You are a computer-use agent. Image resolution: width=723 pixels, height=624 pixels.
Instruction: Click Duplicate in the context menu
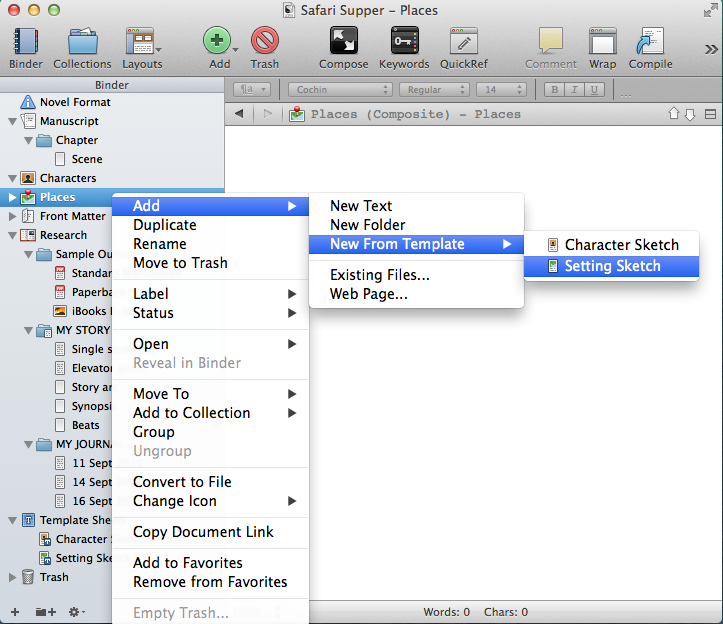click(210, 225)
